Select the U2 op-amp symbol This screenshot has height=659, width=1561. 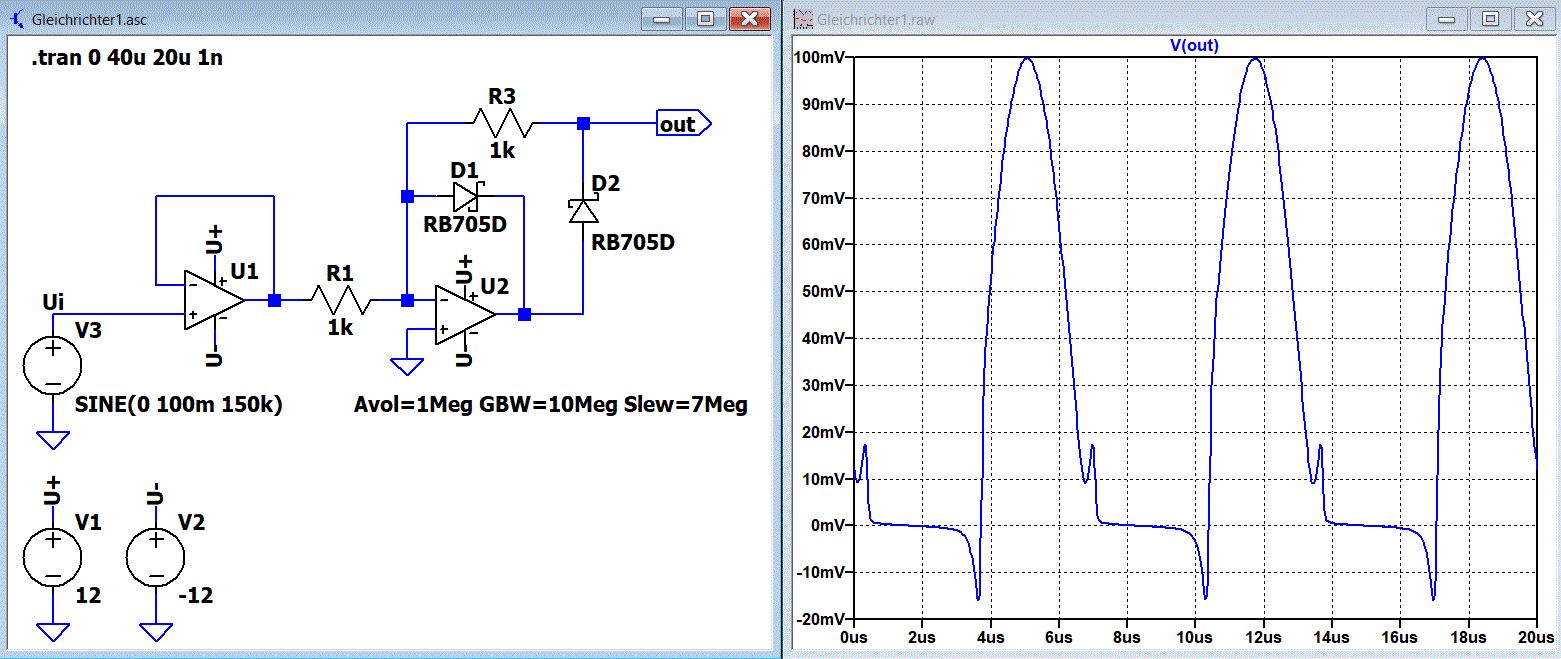466,314
